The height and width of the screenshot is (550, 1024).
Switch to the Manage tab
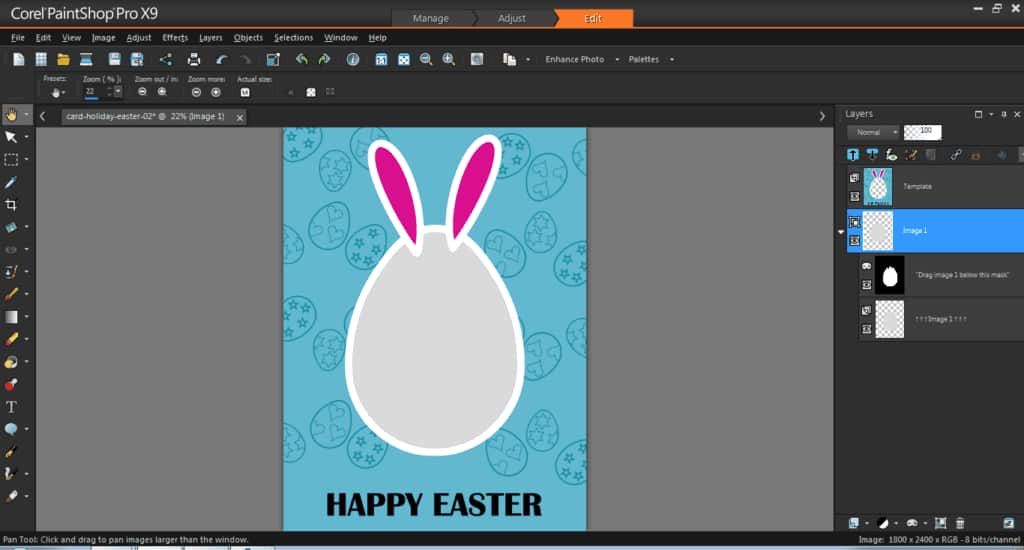click(x=431, y=18)
